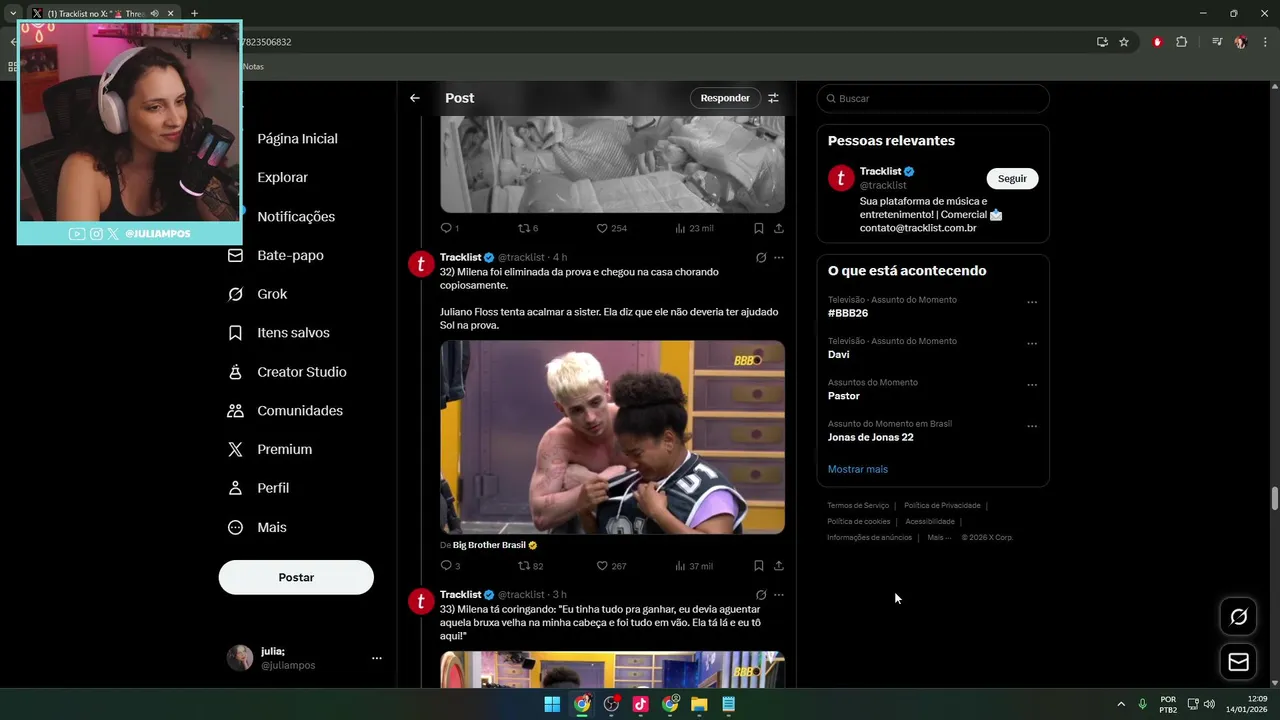Open Grok icon on post 33
This screenshot has width=1280, height=720.
761,595
